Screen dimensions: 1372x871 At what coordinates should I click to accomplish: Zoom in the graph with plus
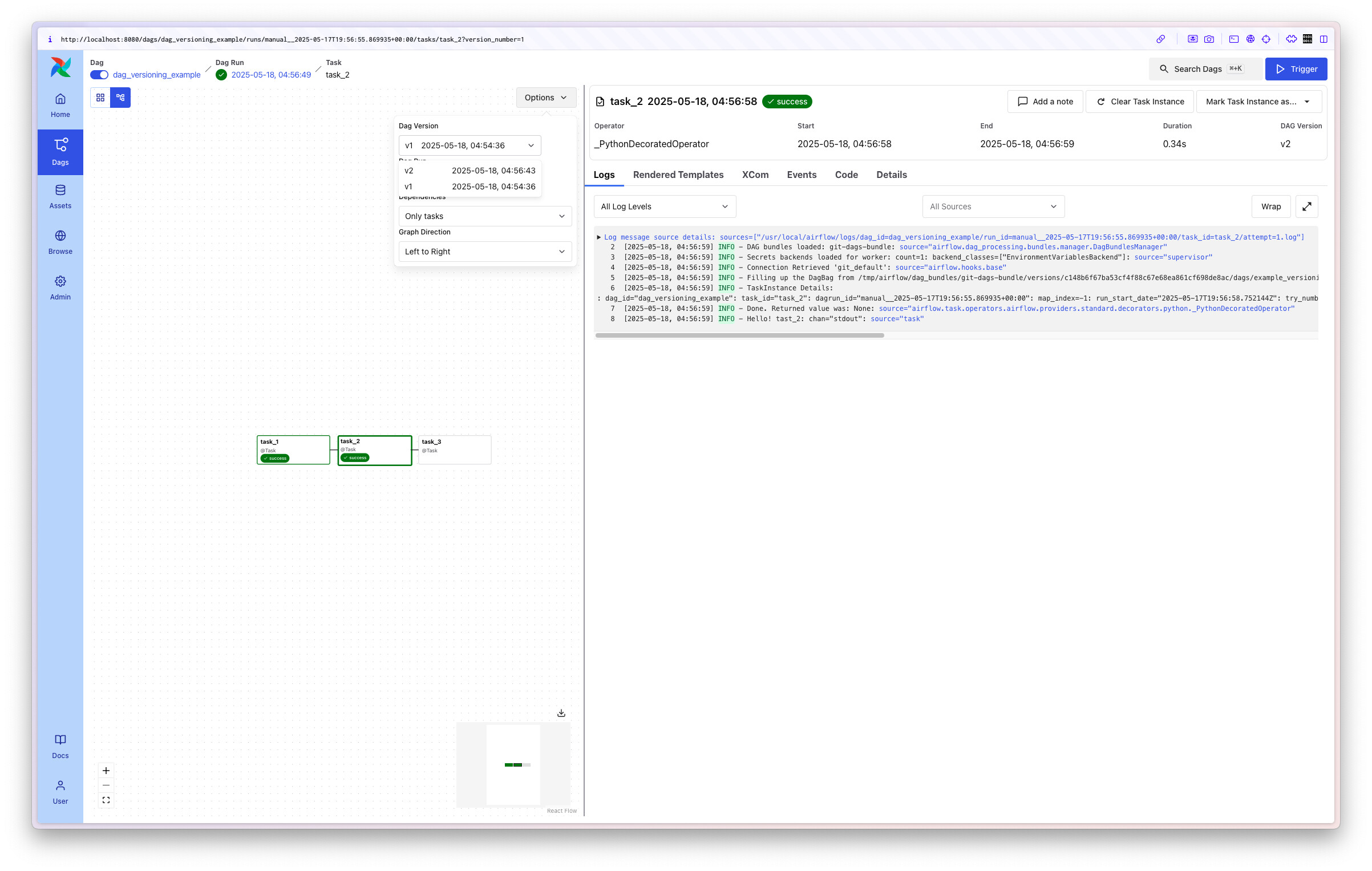coord(106,771)
